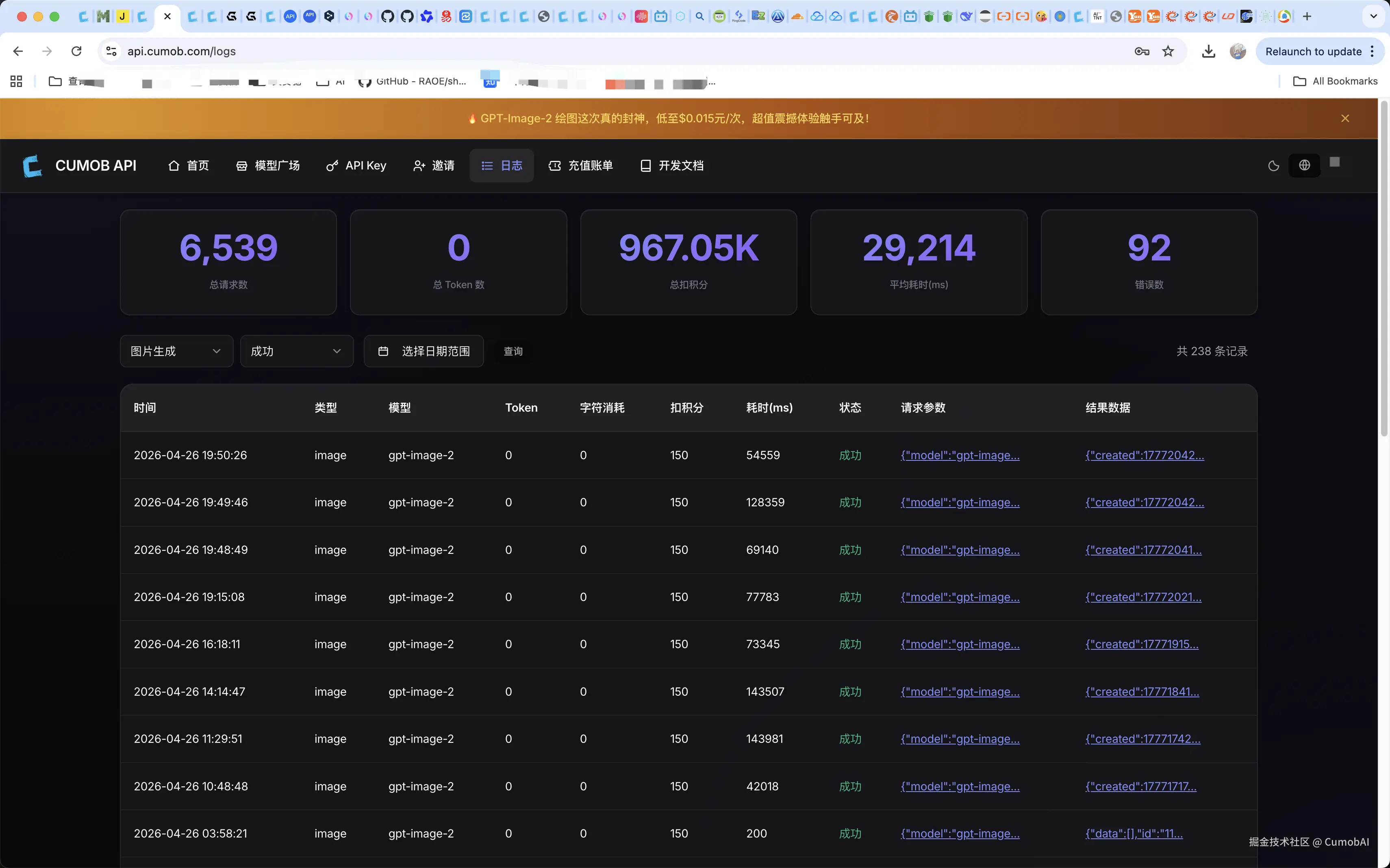Screen dimensions: 1390x868
Task: Expand the 成功 status dropdown
Action: coord(296,352)
